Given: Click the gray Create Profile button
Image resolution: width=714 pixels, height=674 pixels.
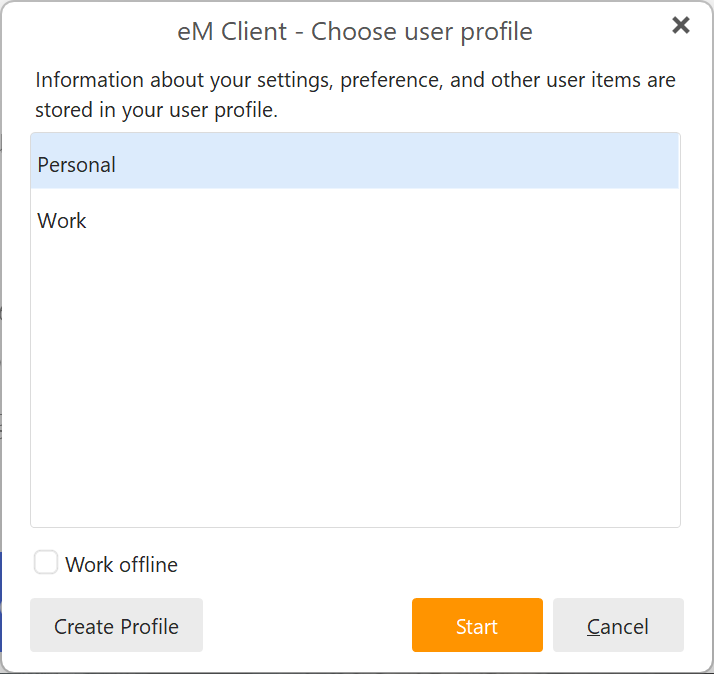Looking at the screenshot, I should (117, 625).
